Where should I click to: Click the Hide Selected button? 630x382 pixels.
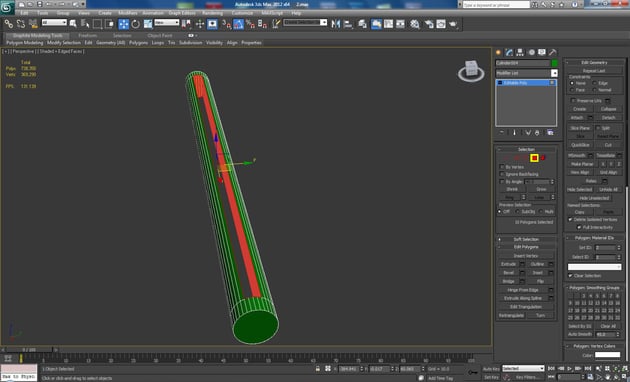tap(579, 189)
